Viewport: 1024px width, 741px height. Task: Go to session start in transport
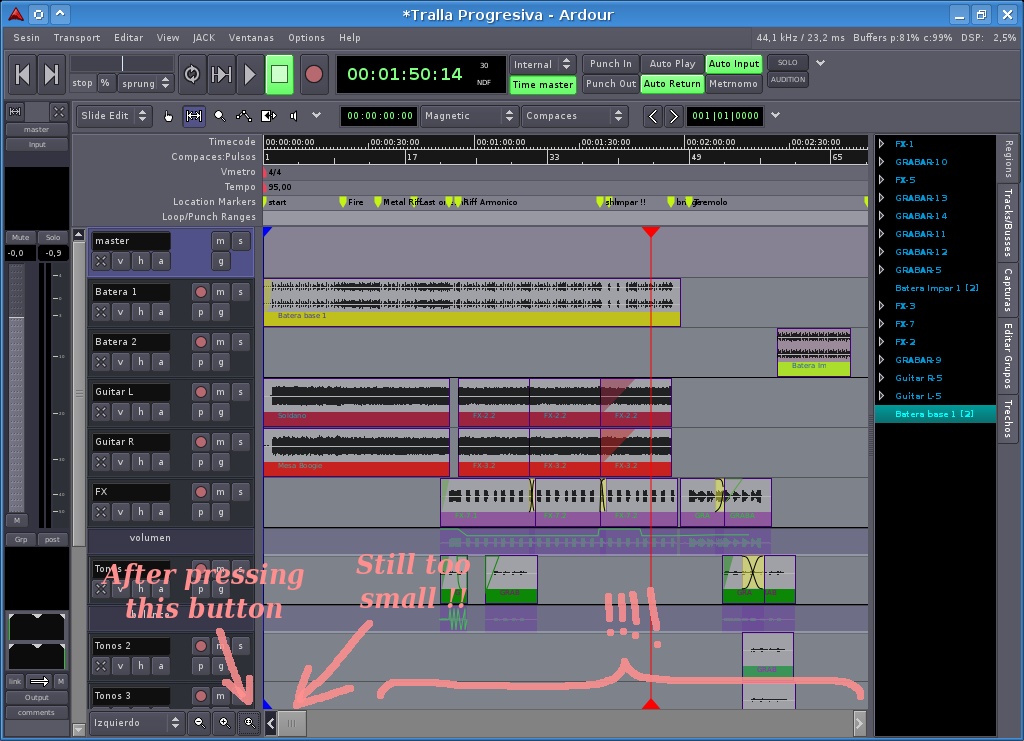[x=22, y=74]
